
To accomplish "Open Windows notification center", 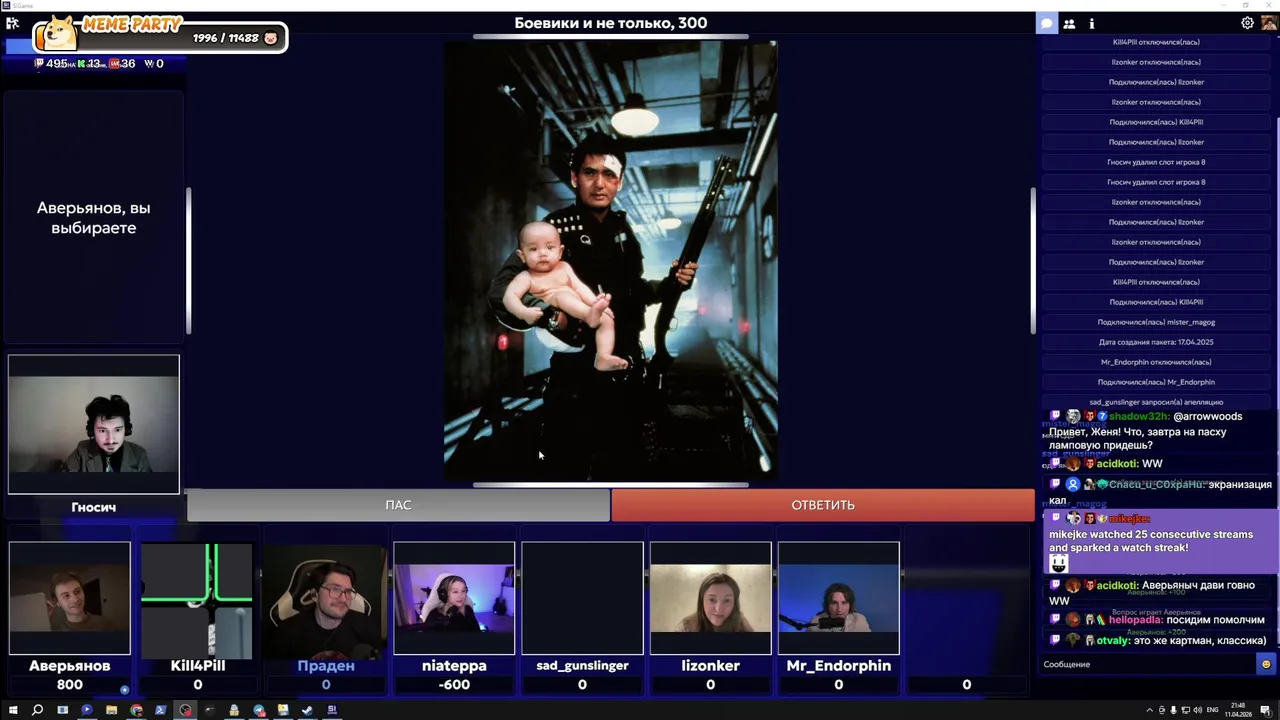I will point(1265,710).
